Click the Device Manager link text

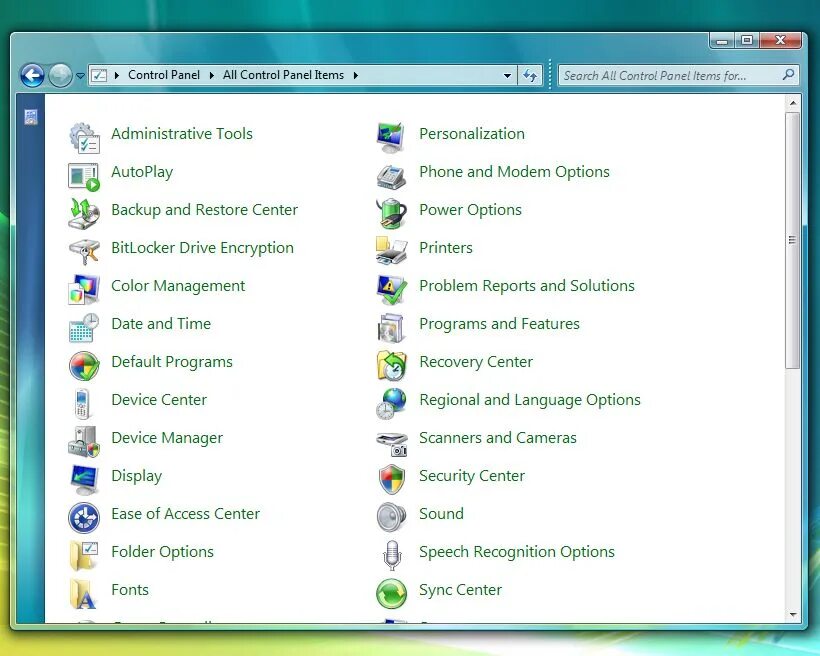167,438
